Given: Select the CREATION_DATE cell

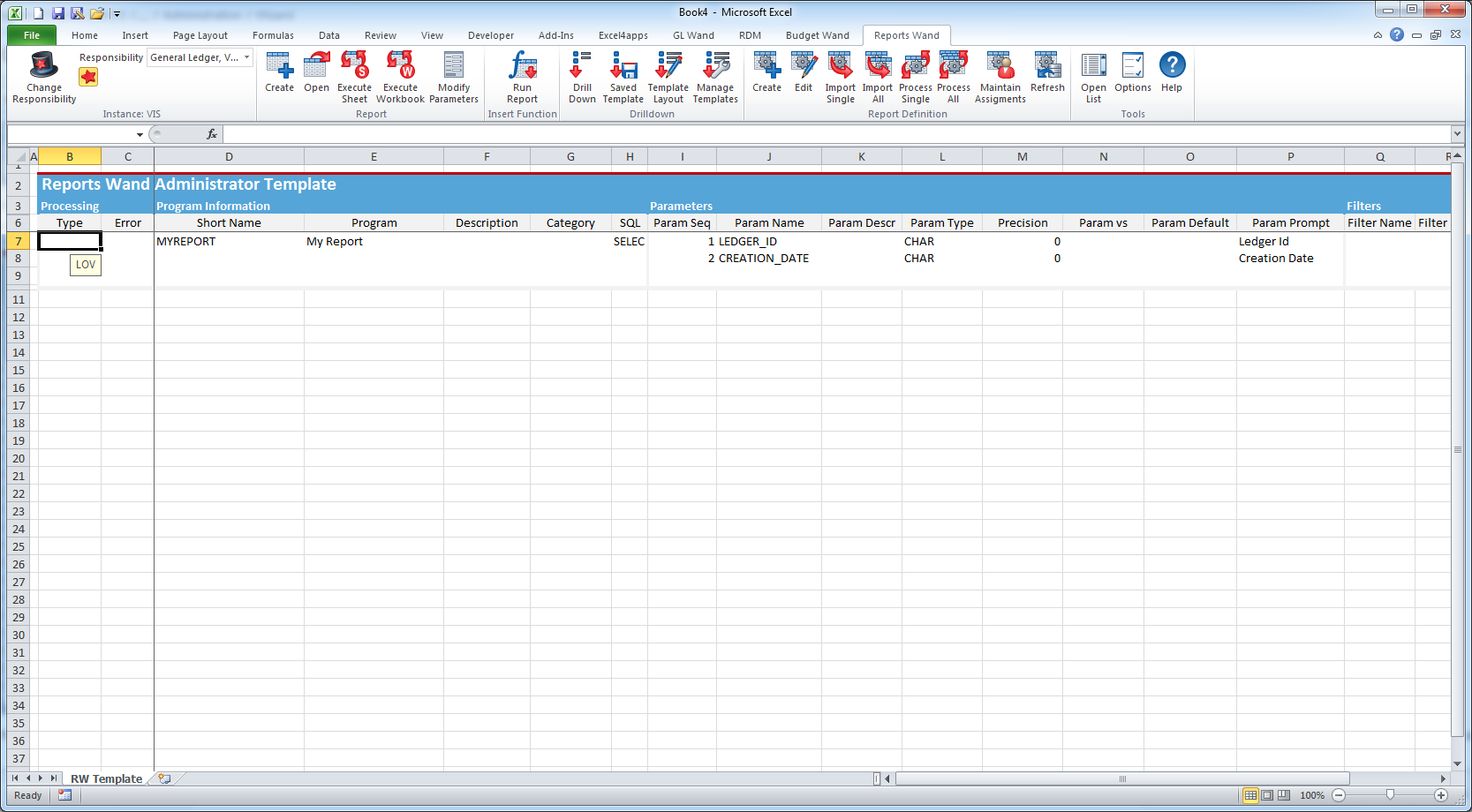Looking at the screenshot, I should pos(769,259).
